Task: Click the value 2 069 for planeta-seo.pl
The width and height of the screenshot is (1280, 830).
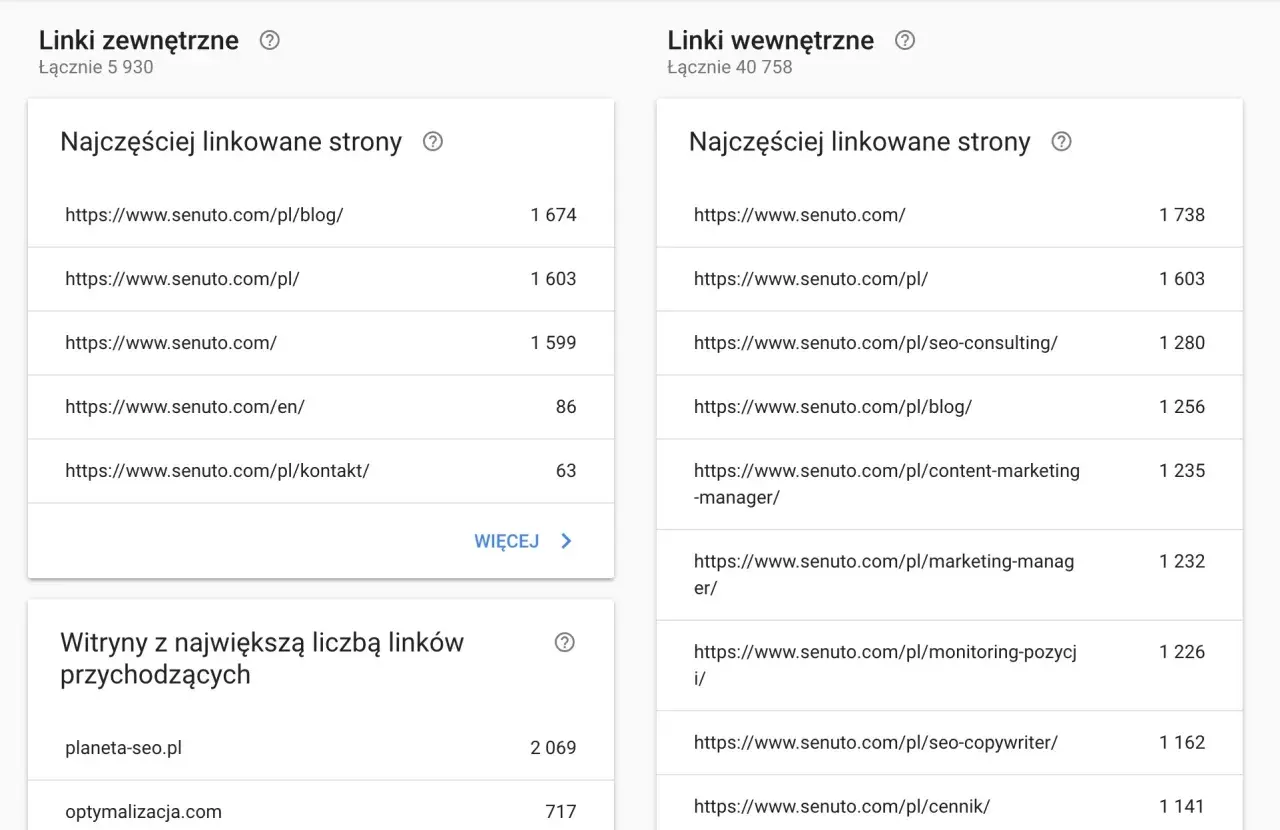Action: (x=554, y=748)
